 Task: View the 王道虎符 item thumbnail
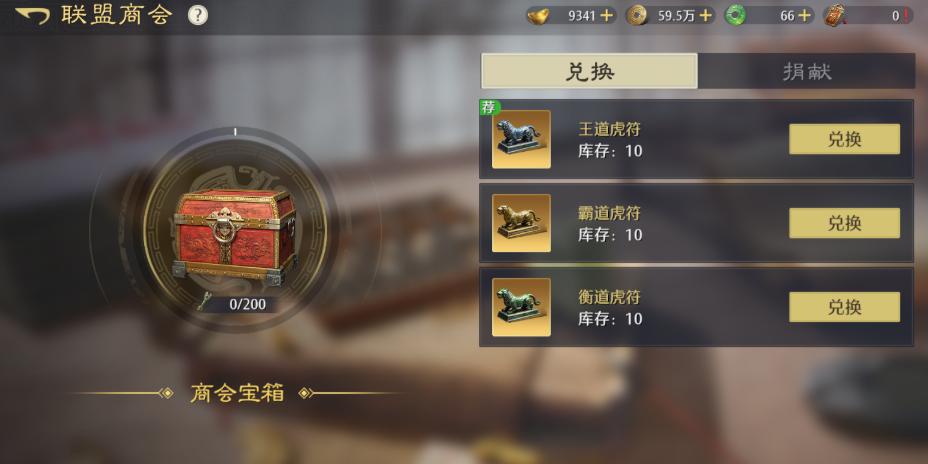[521, 139]
